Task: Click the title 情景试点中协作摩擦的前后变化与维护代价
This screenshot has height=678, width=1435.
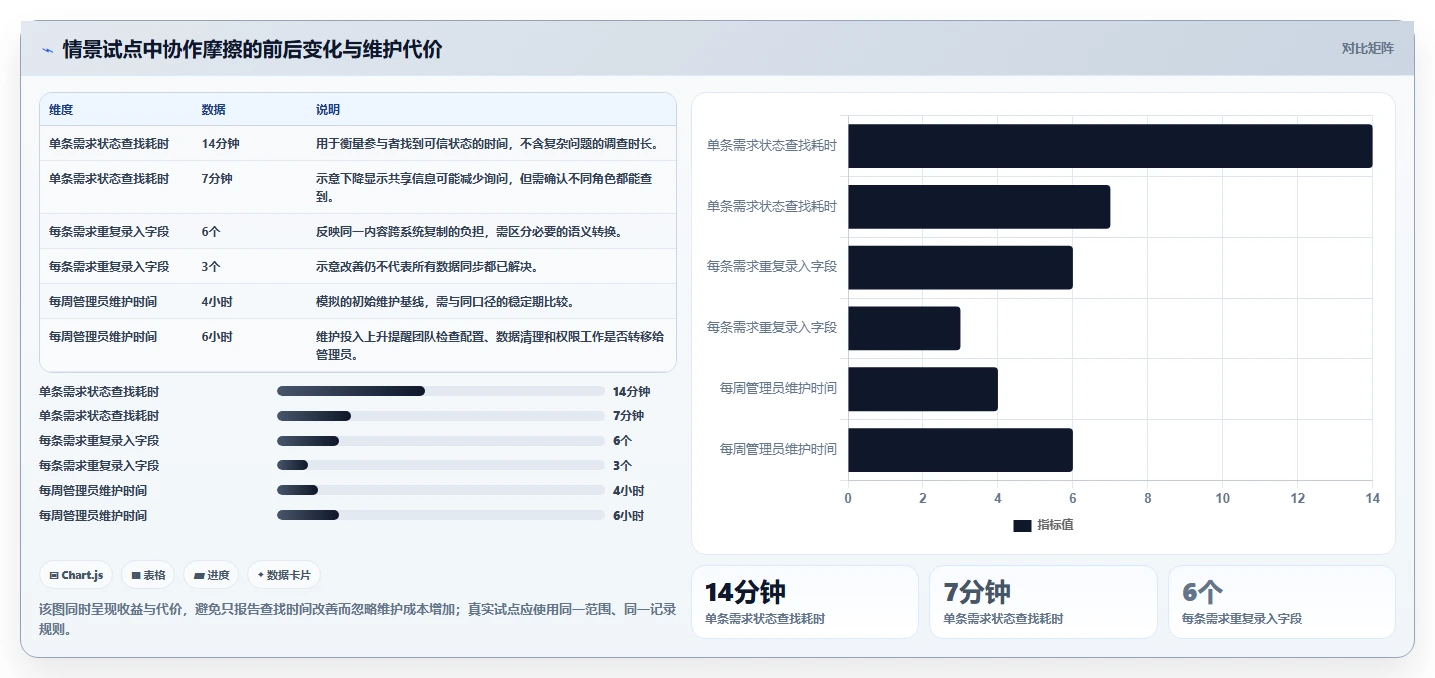Action: (252, 49)
